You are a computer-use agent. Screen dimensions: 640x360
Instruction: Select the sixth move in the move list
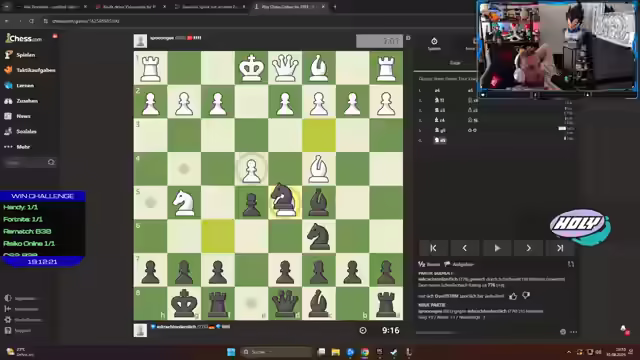[440, 140]
